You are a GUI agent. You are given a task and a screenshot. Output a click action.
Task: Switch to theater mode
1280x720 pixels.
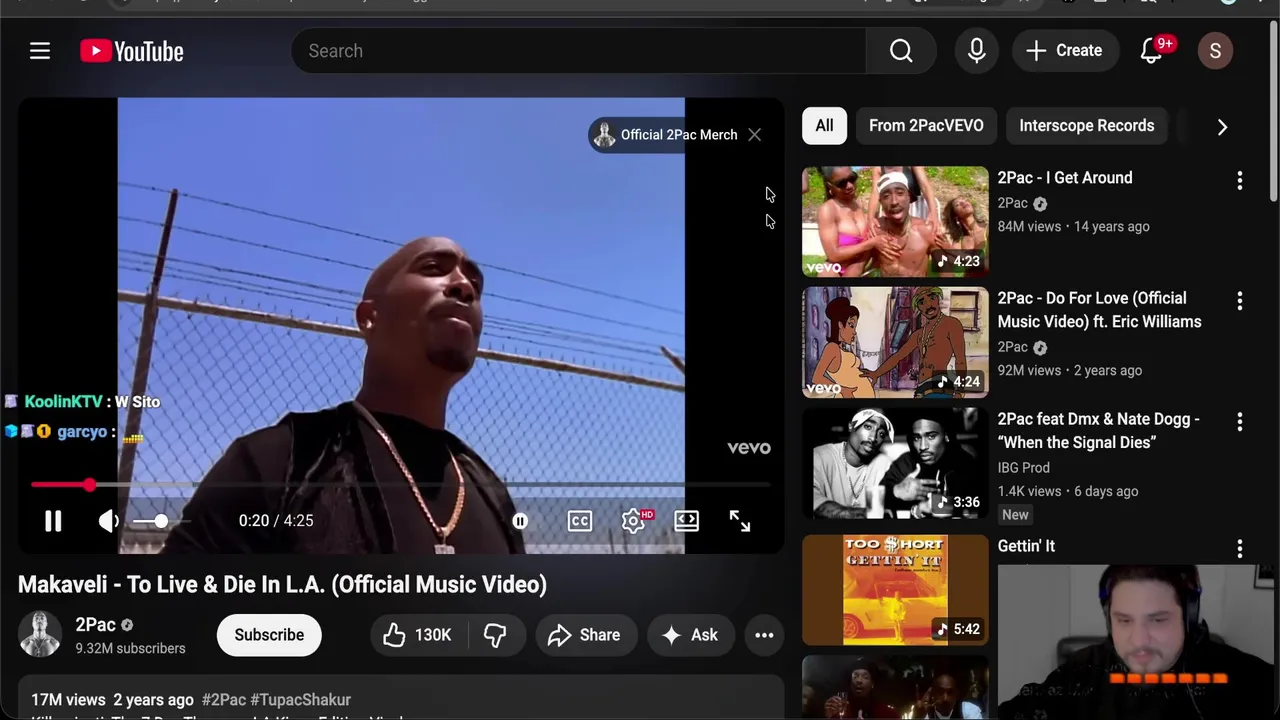point(687,521)
